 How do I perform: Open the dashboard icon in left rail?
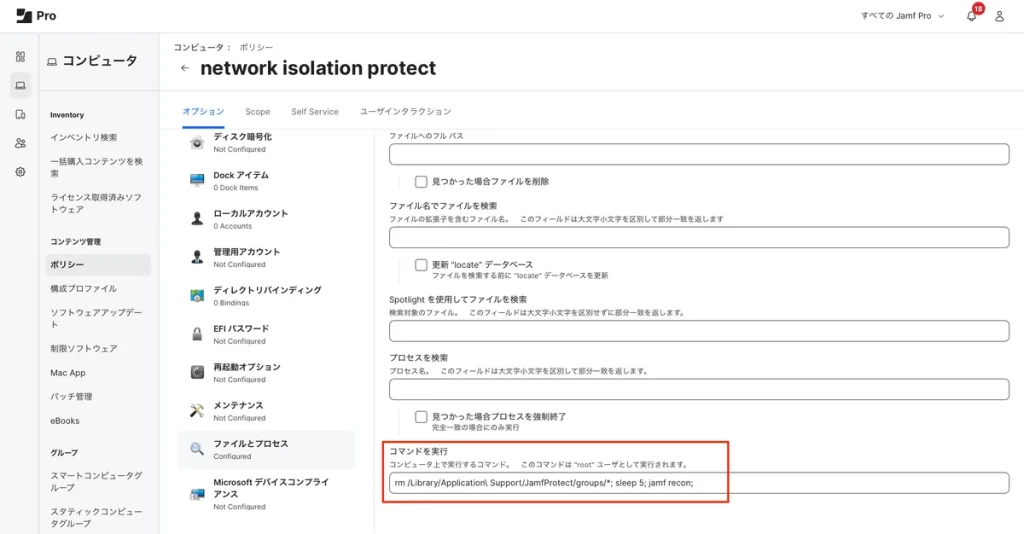(20, 57)
